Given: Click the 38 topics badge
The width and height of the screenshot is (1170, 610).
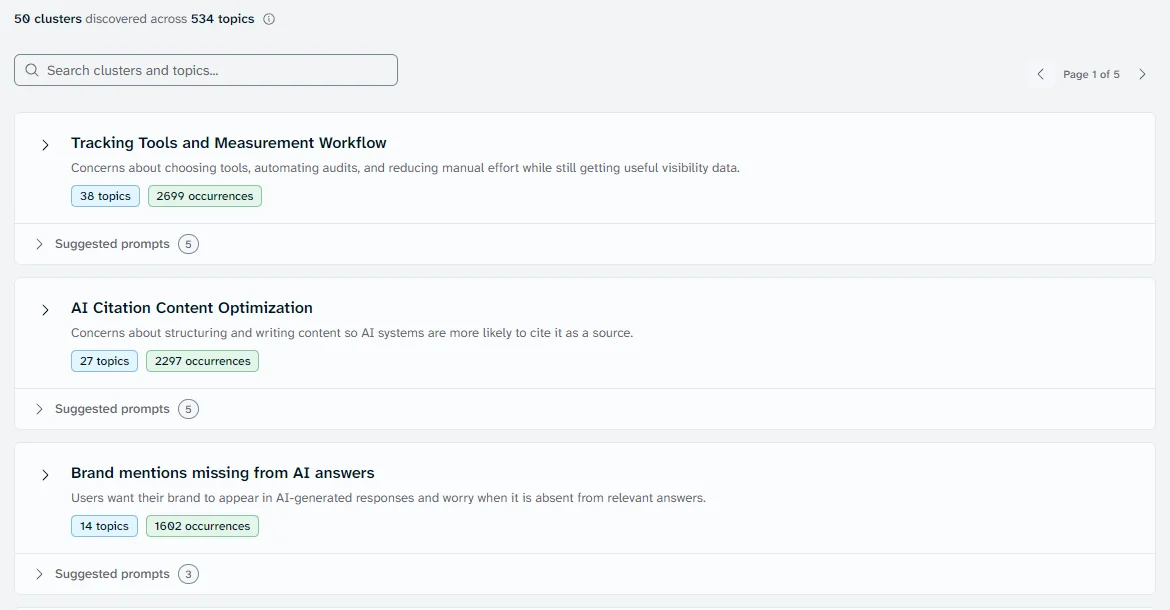Looking at the screenshot, I should click(x=105, y=196).
